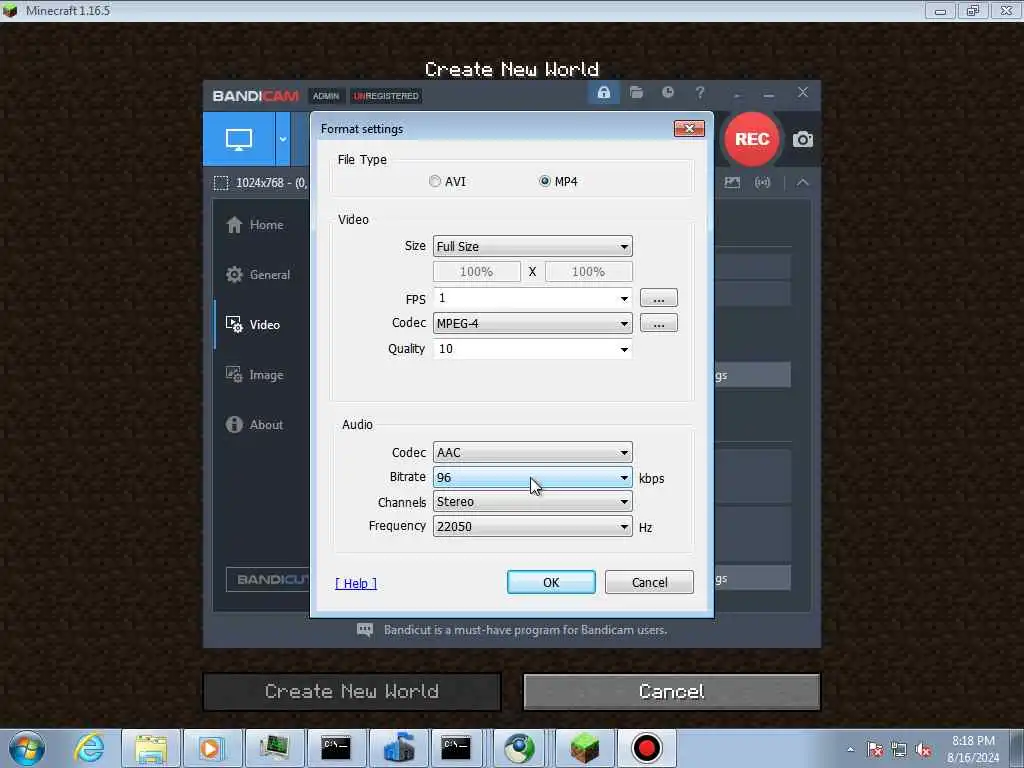Click the network tray icon
This screenshot has width=1024, height=768.
[x=899, y=750]
